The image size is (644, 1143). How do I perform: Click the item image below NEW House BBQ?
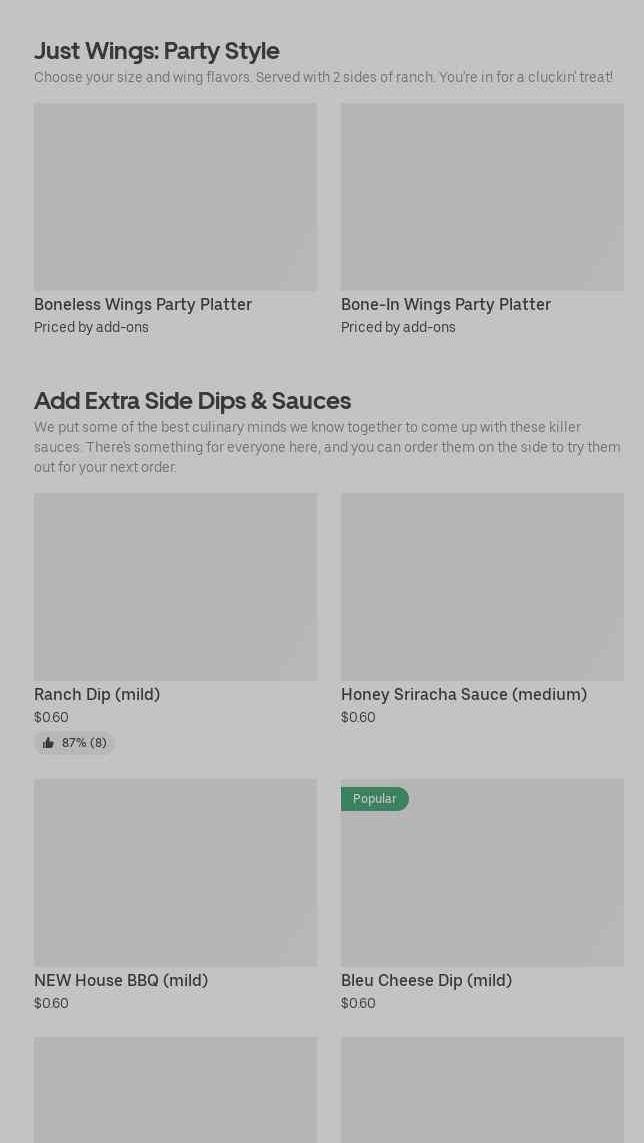coord(175,1090)
